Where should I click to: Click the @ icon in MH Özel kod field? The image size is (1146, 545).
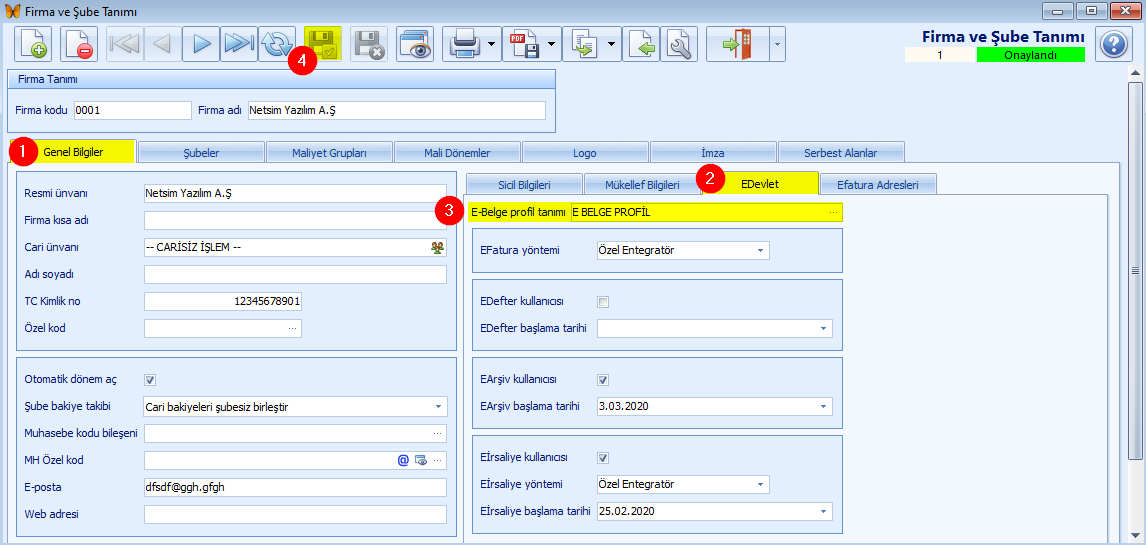(403, 460)
